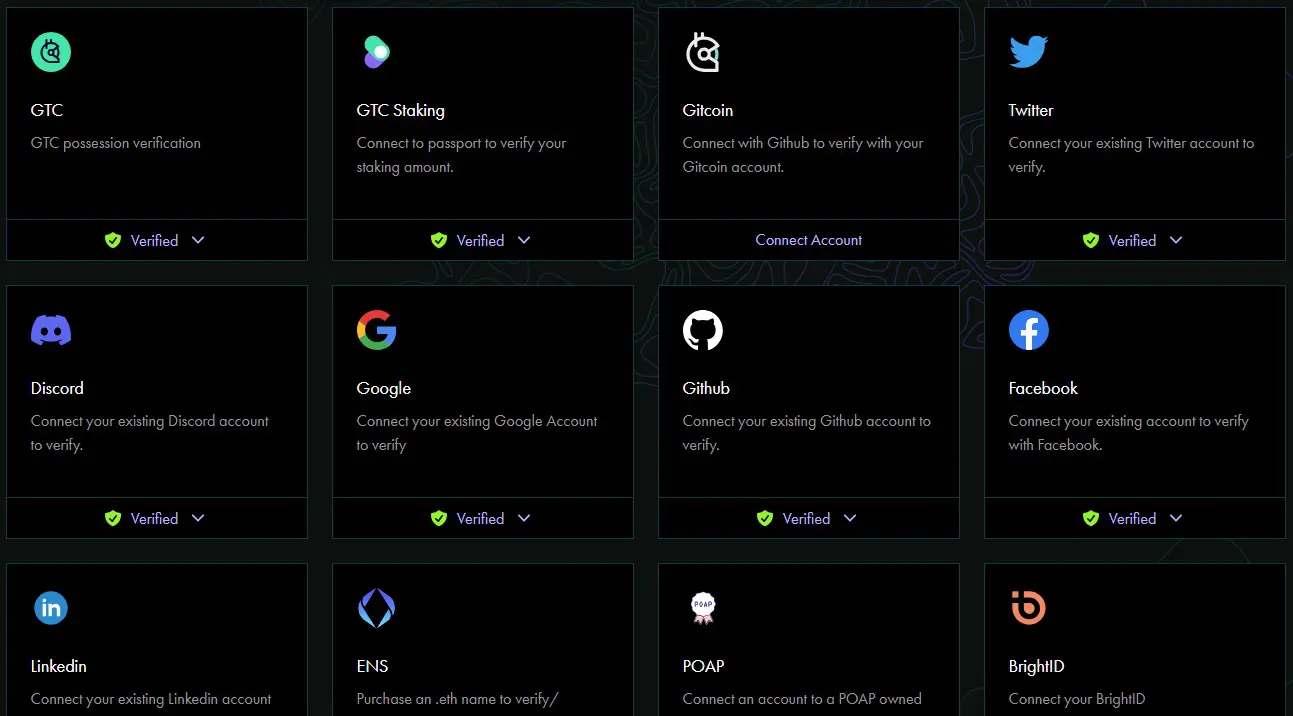This screenshot has width=1293, height=716.
Task: Click the POAP badge icon
Action: coord(703,608)
